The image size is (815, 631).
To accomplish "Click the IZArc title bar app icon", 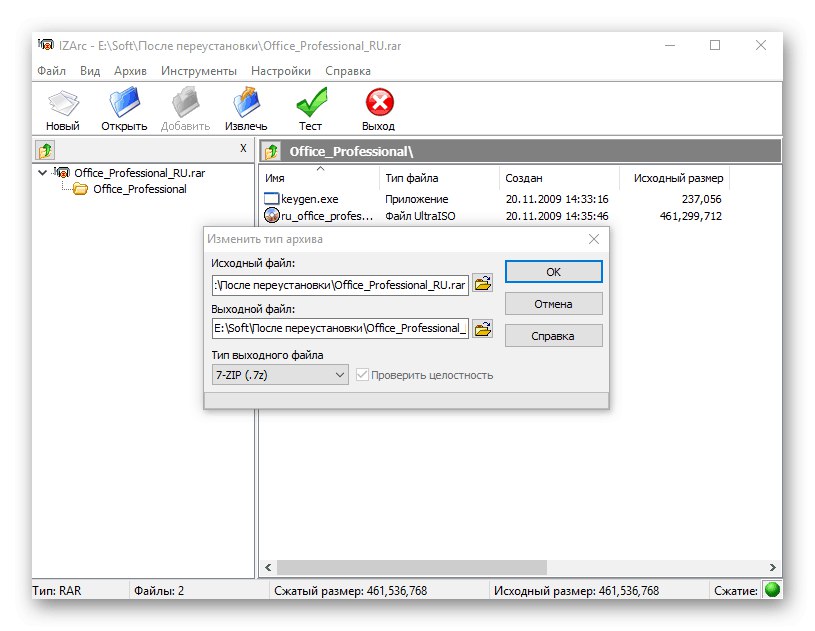I will [x=46, y=45].
